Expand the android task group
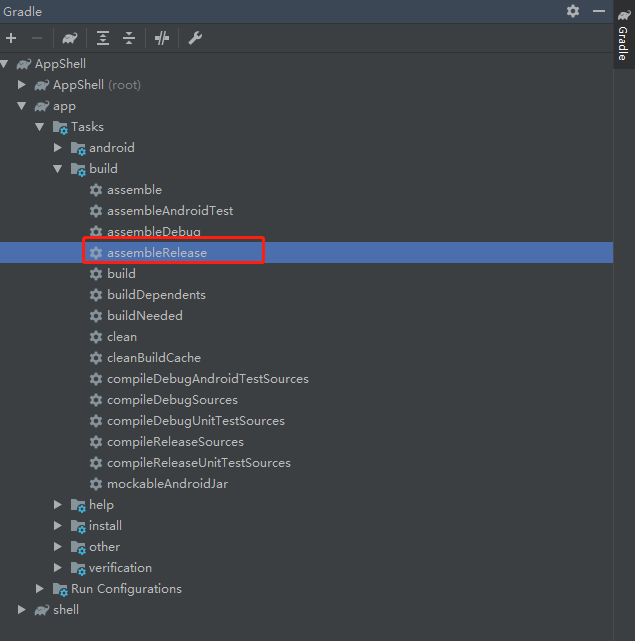This screenshot has width=635, height=641. tap(58, 148)
